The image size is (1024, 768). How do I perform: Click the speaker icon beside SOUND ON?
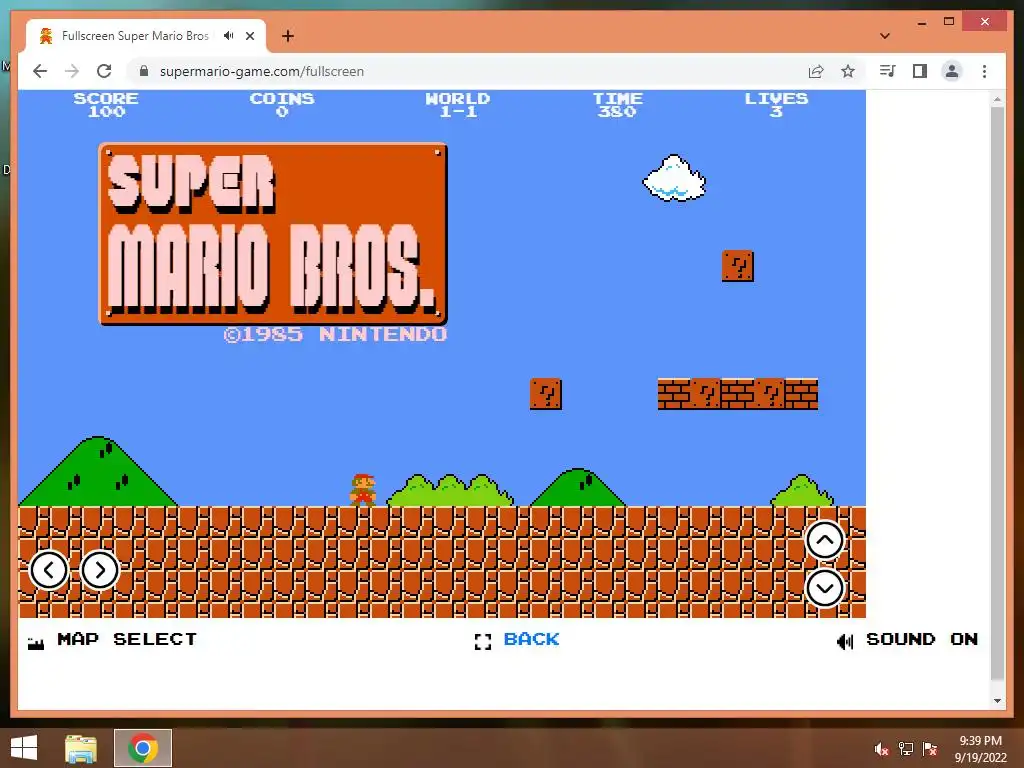click(844, 642)
